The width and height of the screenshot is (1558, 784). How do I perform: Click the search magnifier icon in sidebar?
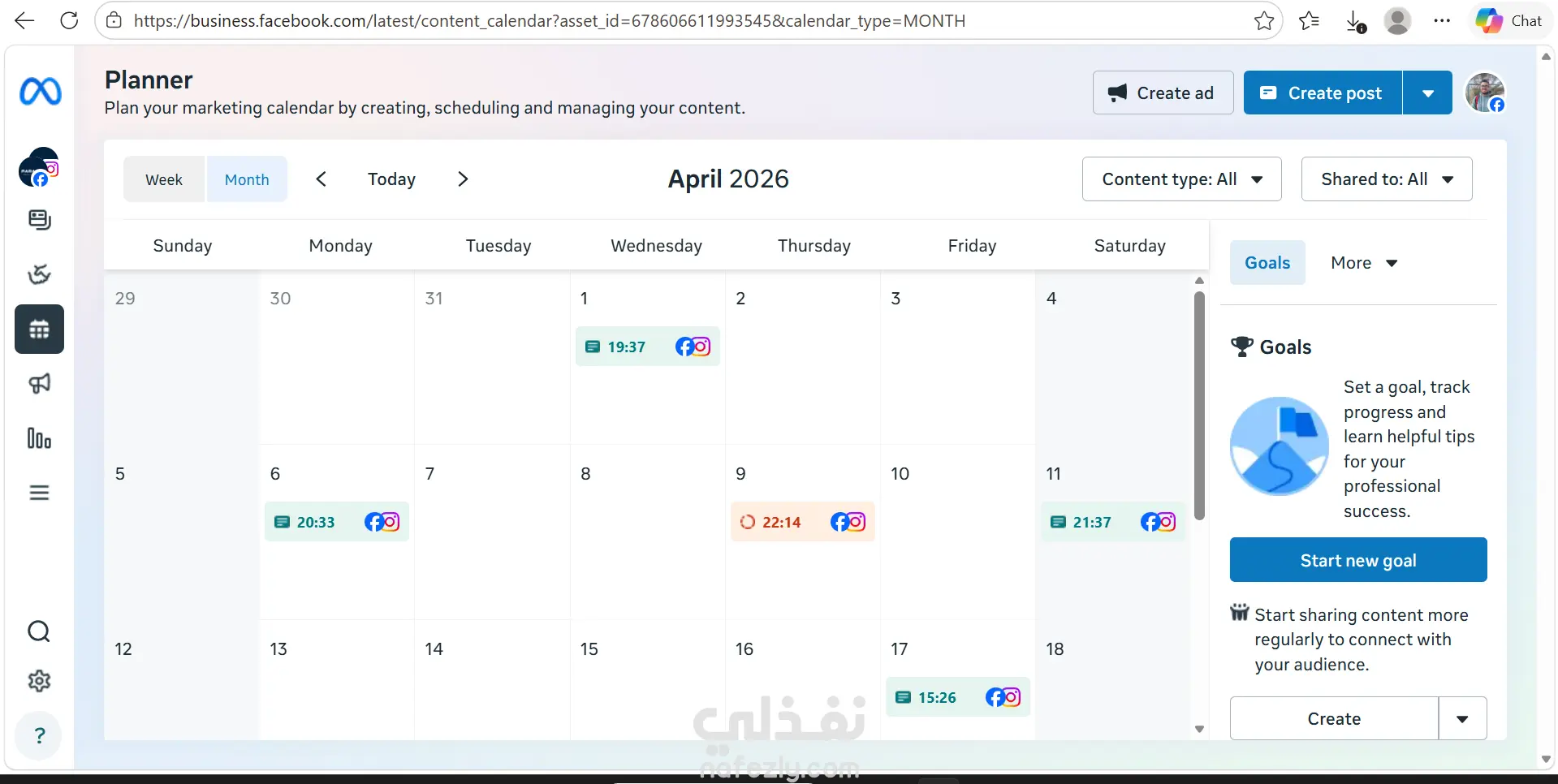pos(39,631)
